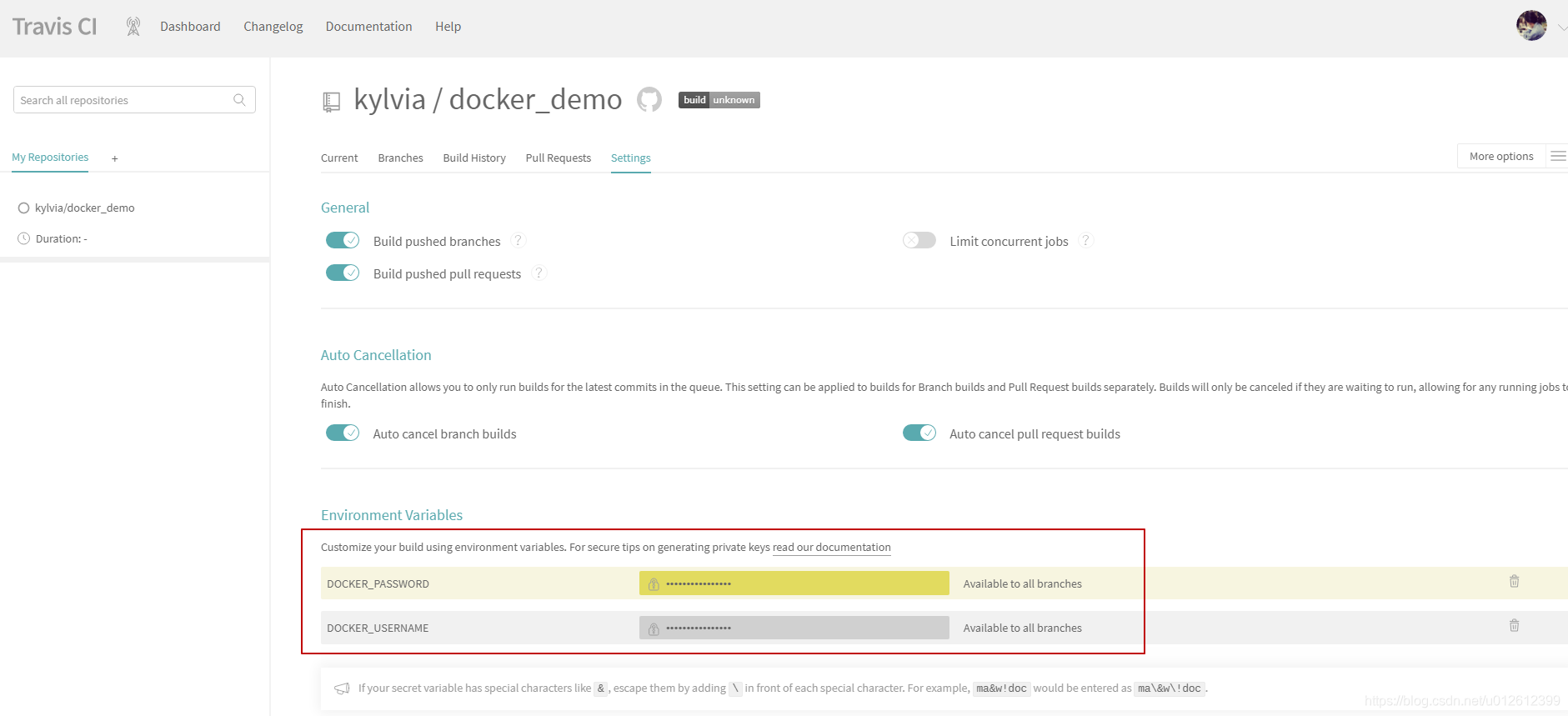Open the Dashboard menu item
Viewport: 1568px width, 716px height.
tap(190, 27)
